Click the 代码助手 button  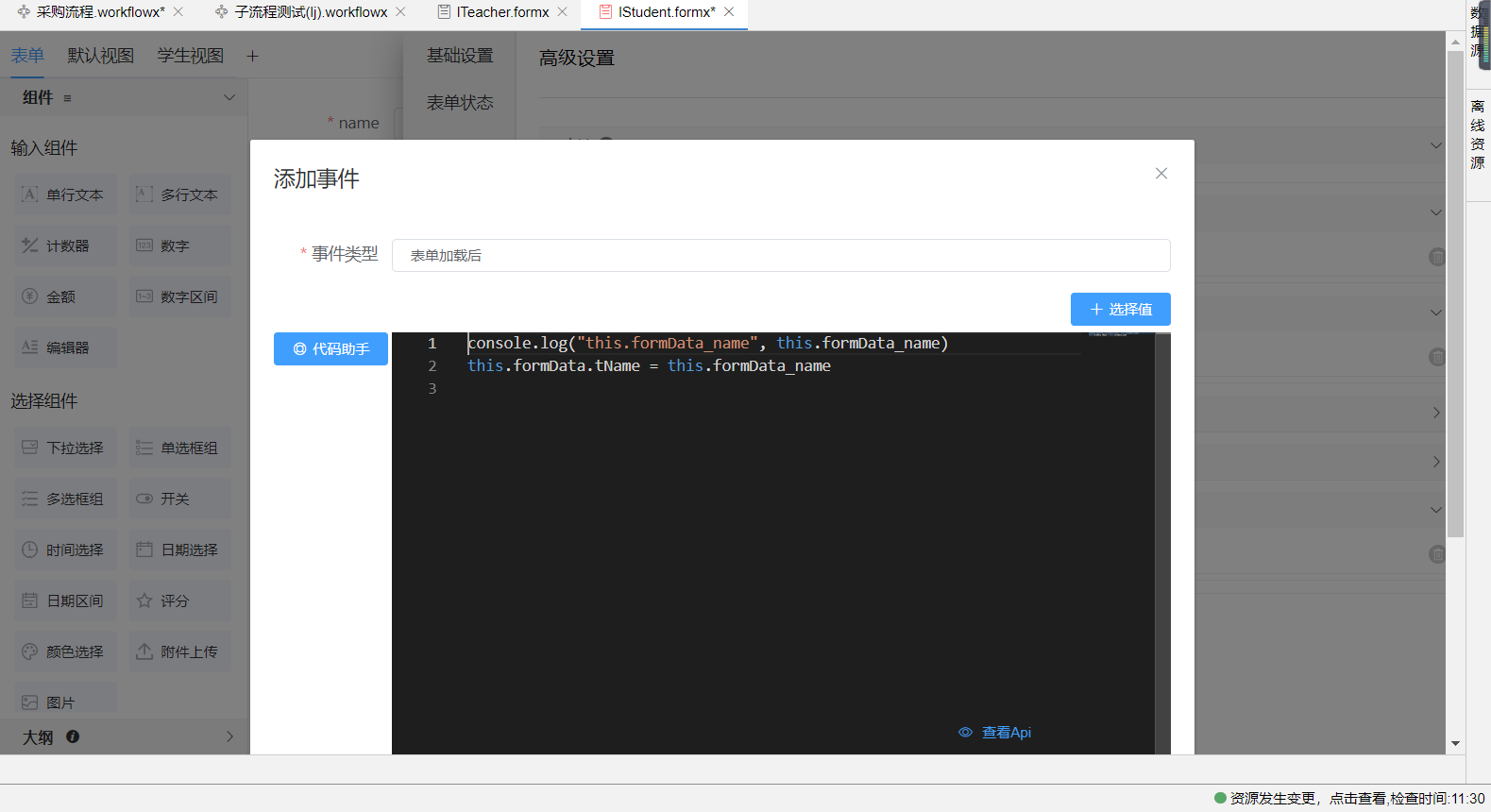[x=330, y=349]
